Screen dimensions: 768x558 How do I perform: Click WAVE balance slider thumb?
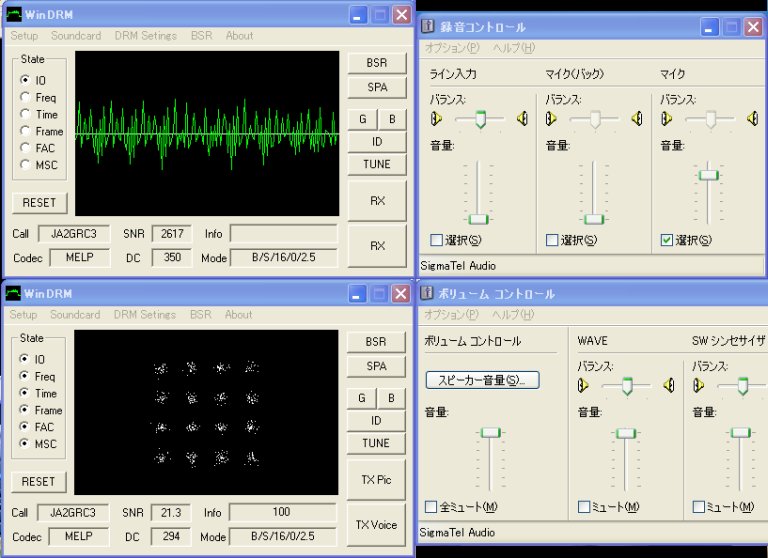pos(627,386)
